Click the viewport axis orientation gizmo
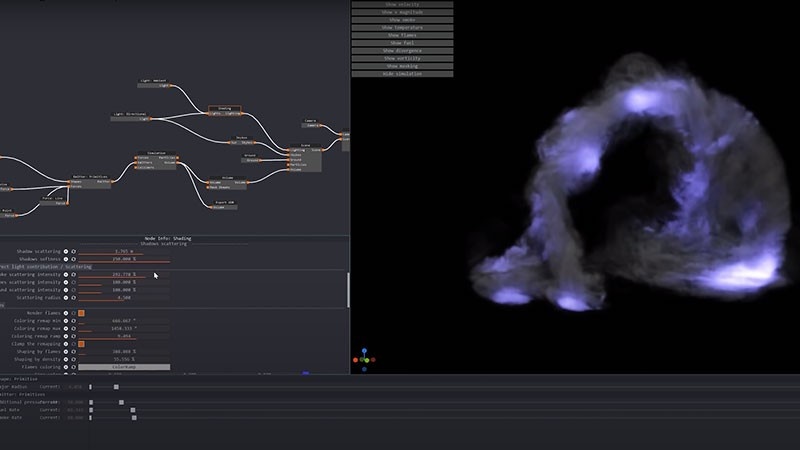The width and height of the screenshot is (800, 450). pos(364,360)
